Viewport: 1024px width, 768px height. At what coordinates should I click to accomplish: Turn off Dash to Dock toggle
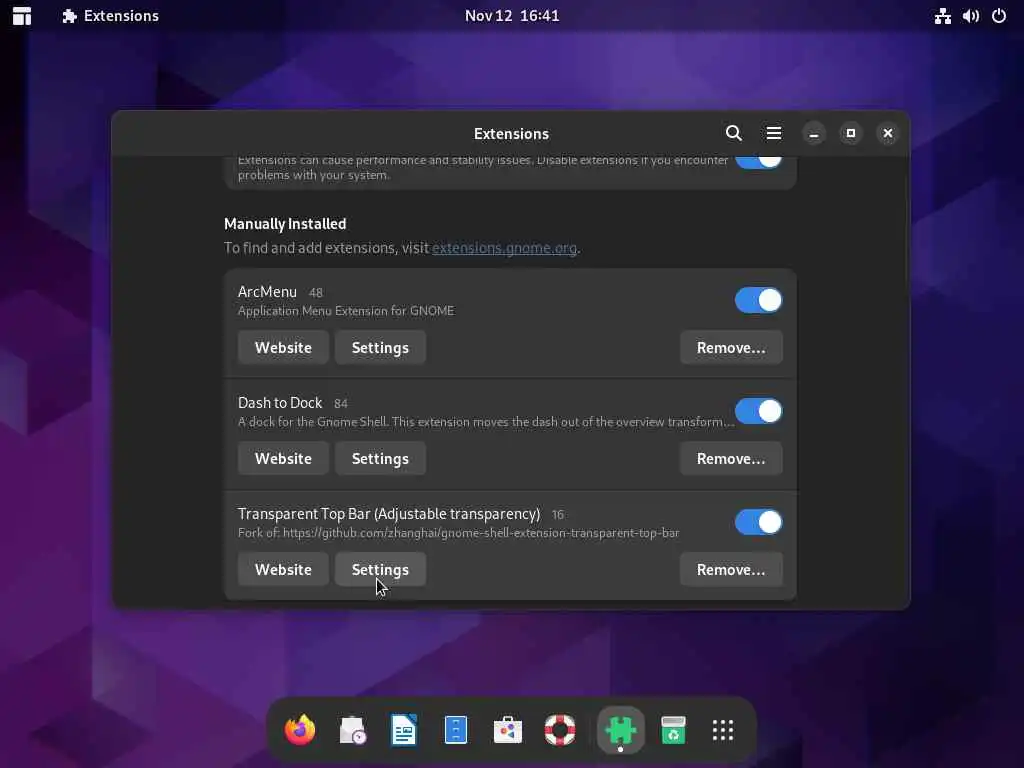(x=758, y=411)
